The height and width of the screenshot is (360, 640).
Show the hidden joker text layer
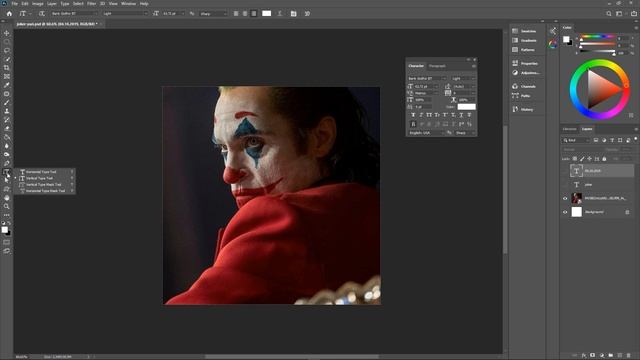click(565, 184)
